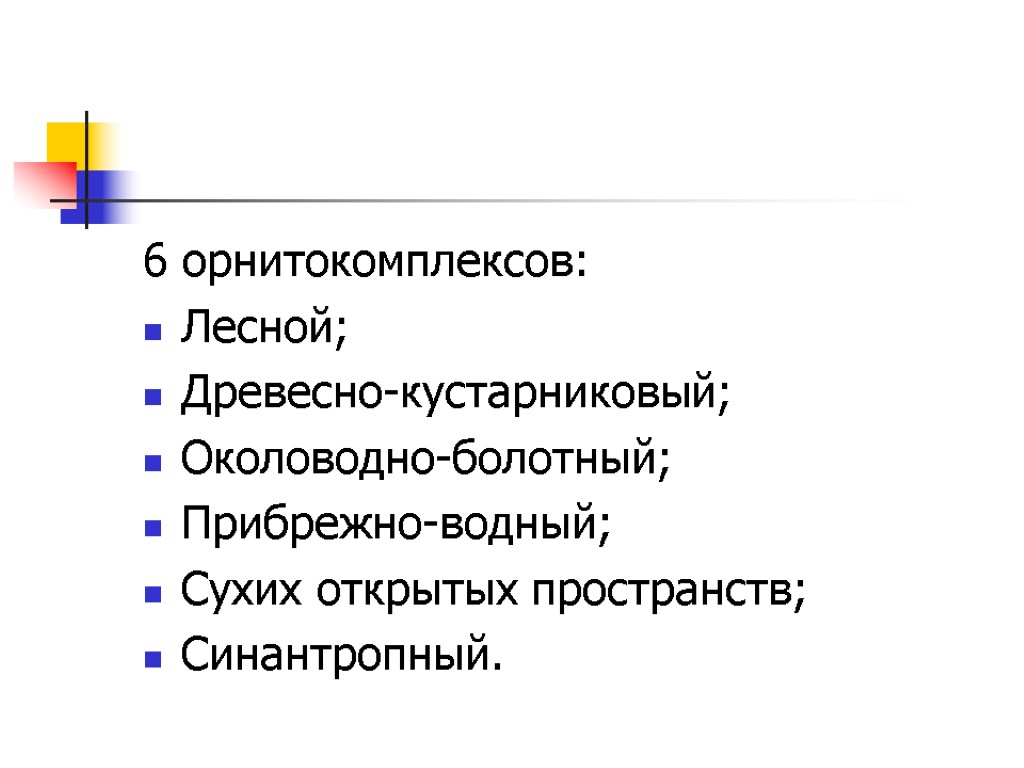Click the horizontal divider line under the title area
Viewport: 1024px width, 768px height.
[x=500, y=201]
